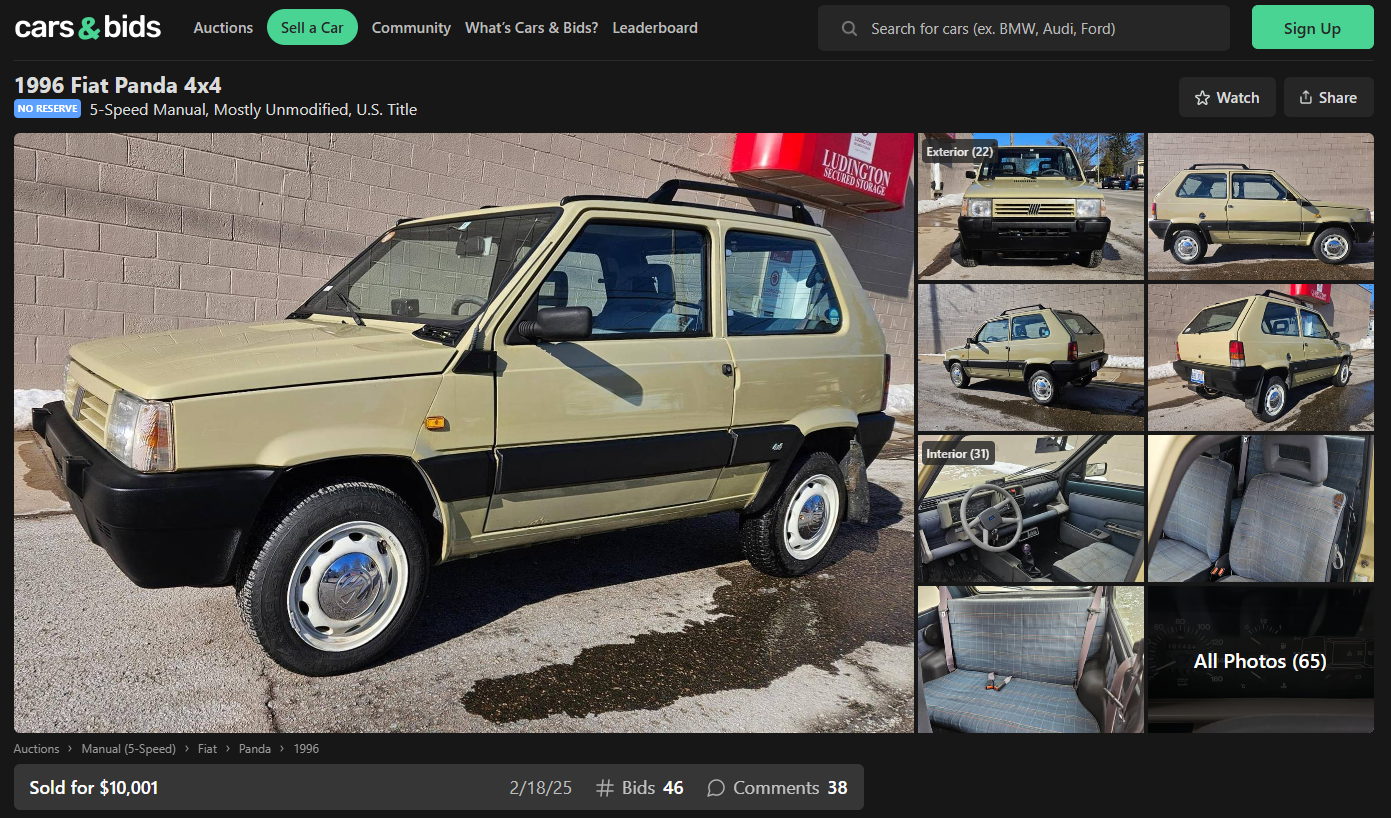Open the front seats thumbnail

1261,508
